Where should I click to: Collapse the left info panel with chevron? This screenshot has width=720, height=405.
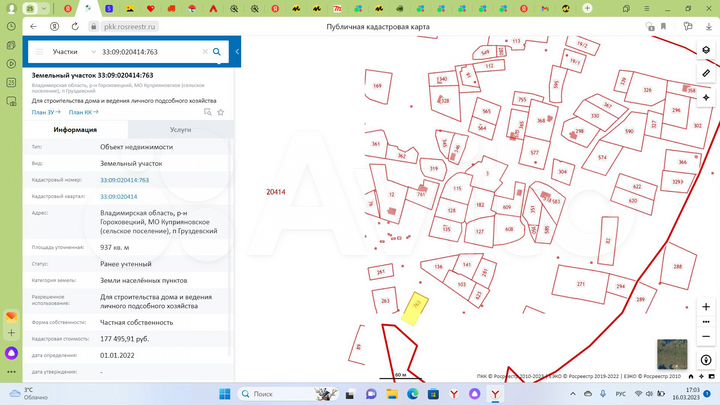click(237, 51)
